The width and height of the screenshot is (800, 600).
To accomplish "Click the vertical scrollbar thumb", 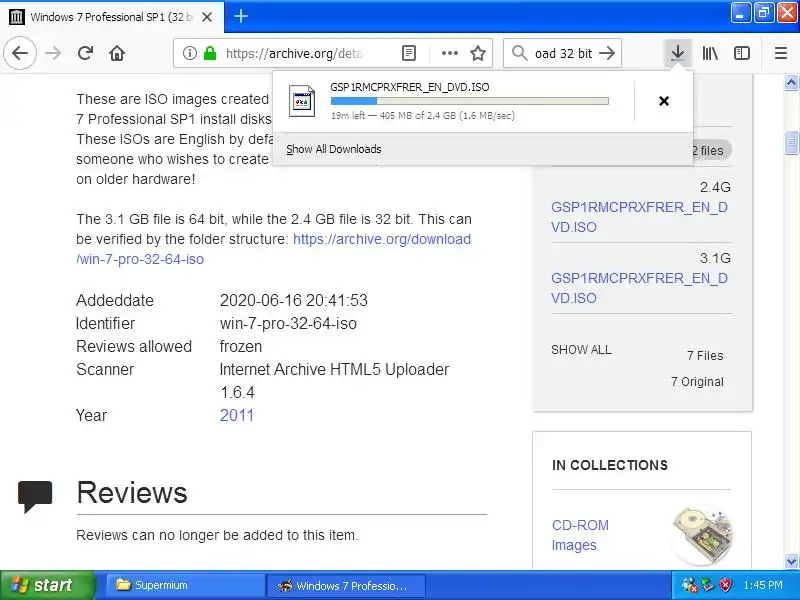I will (x=791, y=143).
